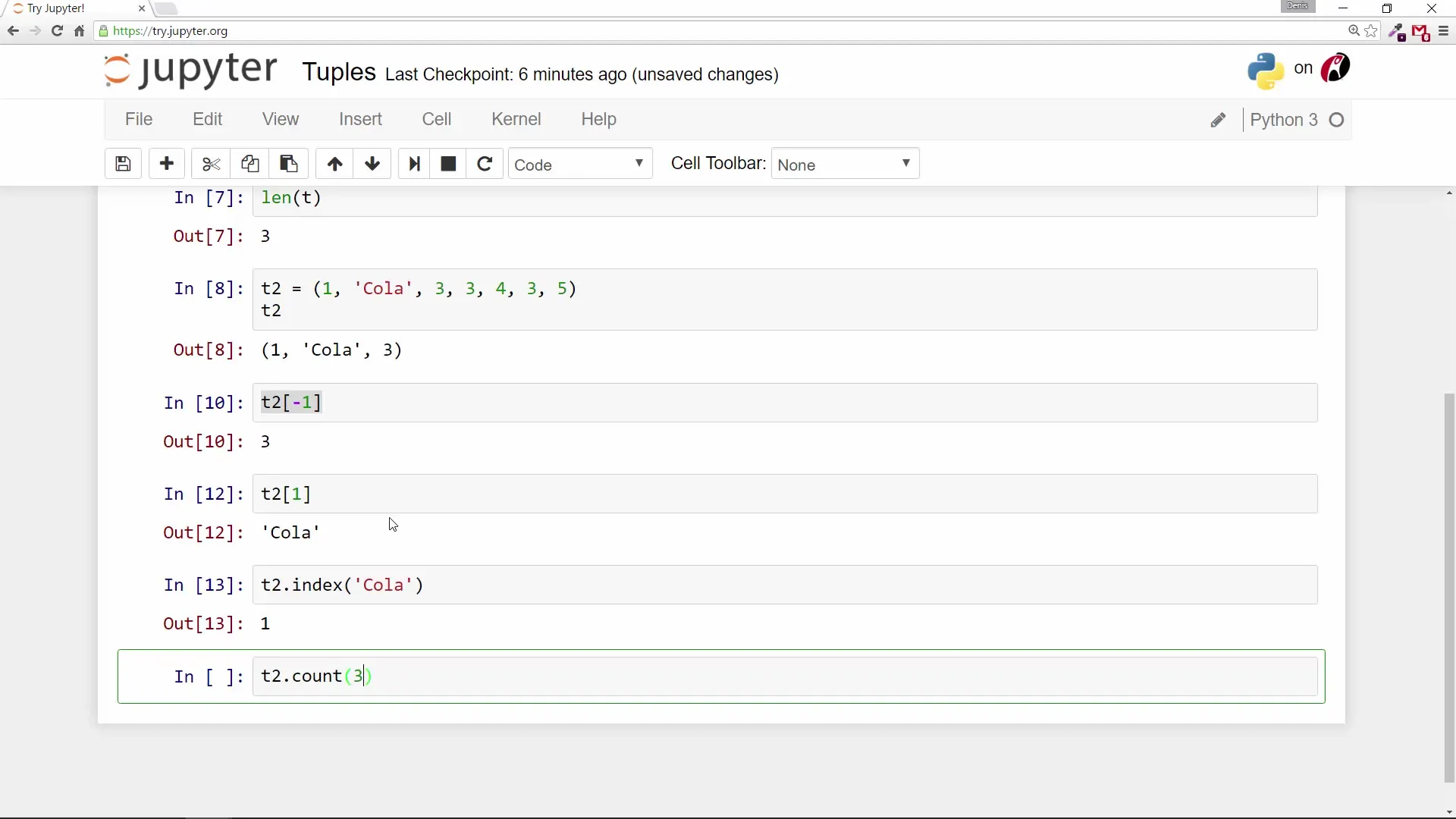Open the Cell Toolbar None dropdown
Screen dimensions: 1456x819
(846, 164)
